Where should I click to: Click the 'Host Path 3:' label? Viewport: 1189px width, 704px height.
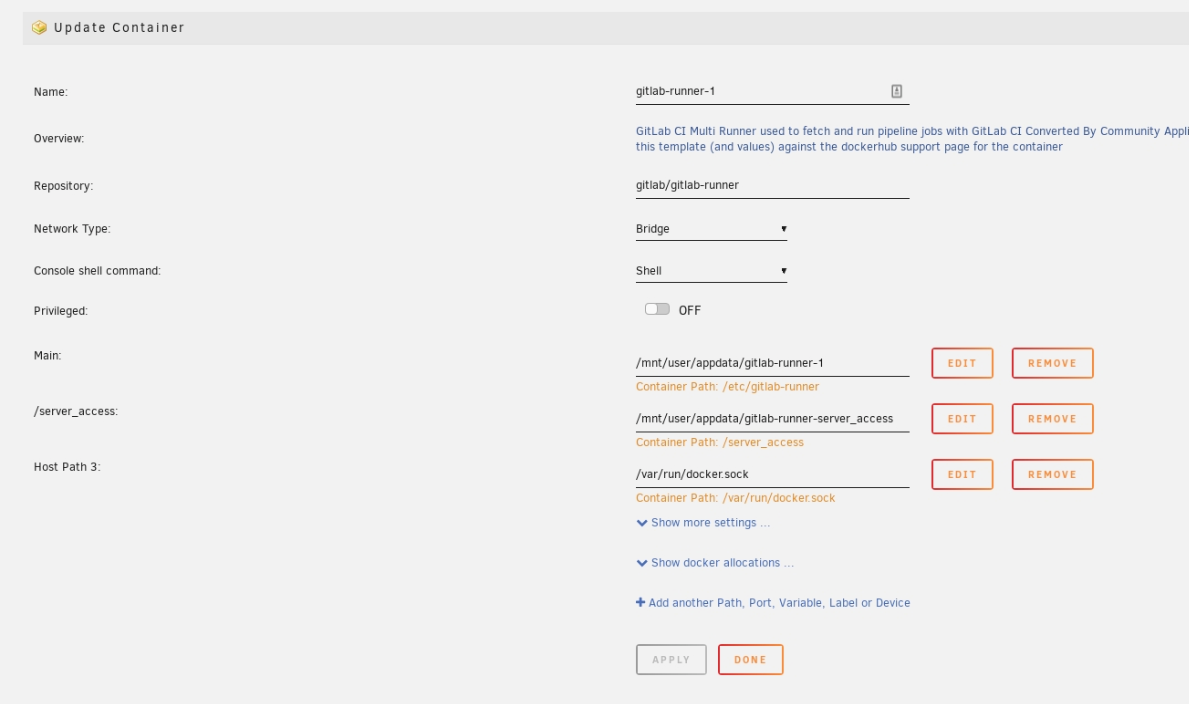coord(67,467)
